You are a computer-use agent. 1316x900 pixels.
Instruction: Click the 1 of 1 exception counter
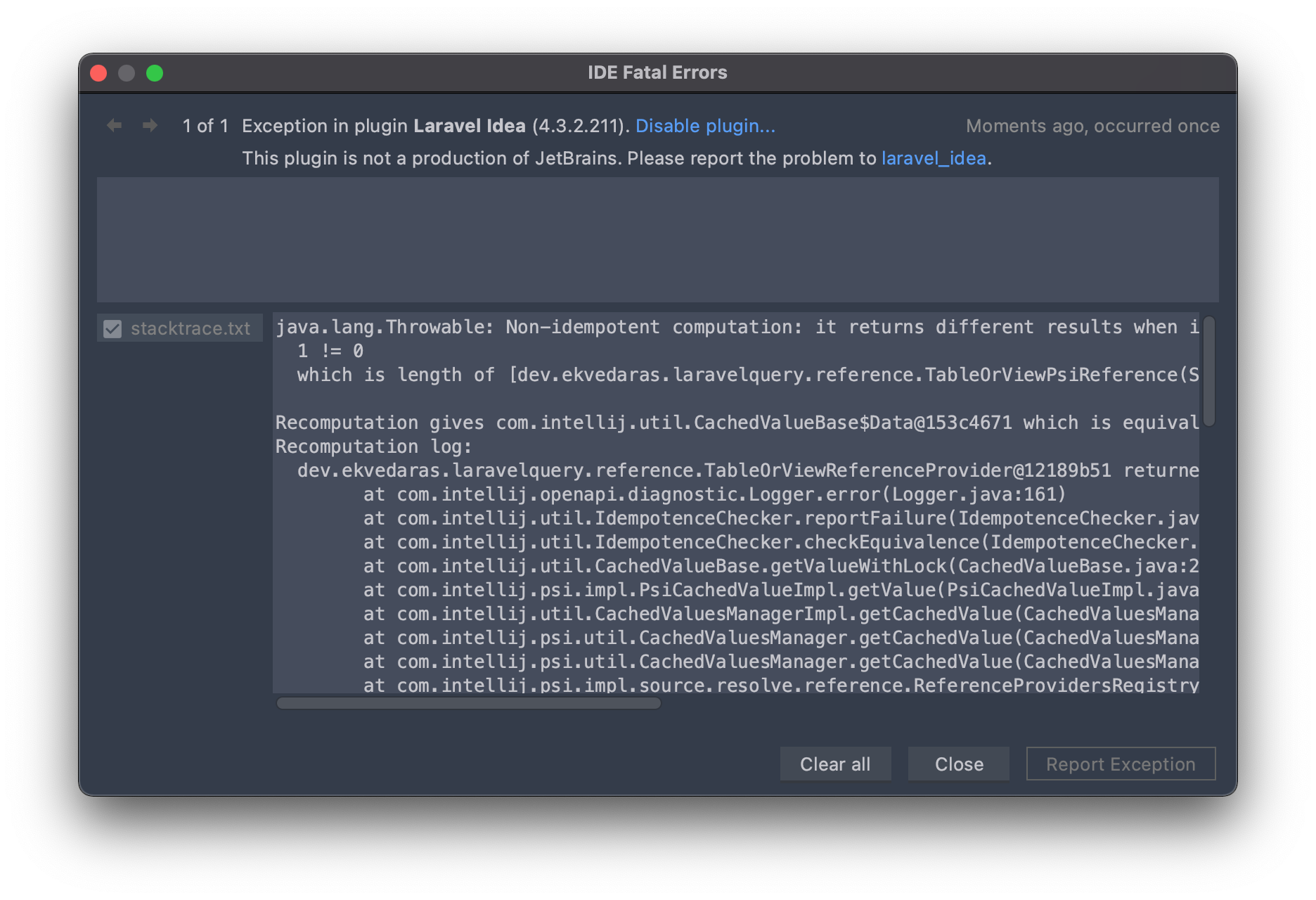pos(205,126)
